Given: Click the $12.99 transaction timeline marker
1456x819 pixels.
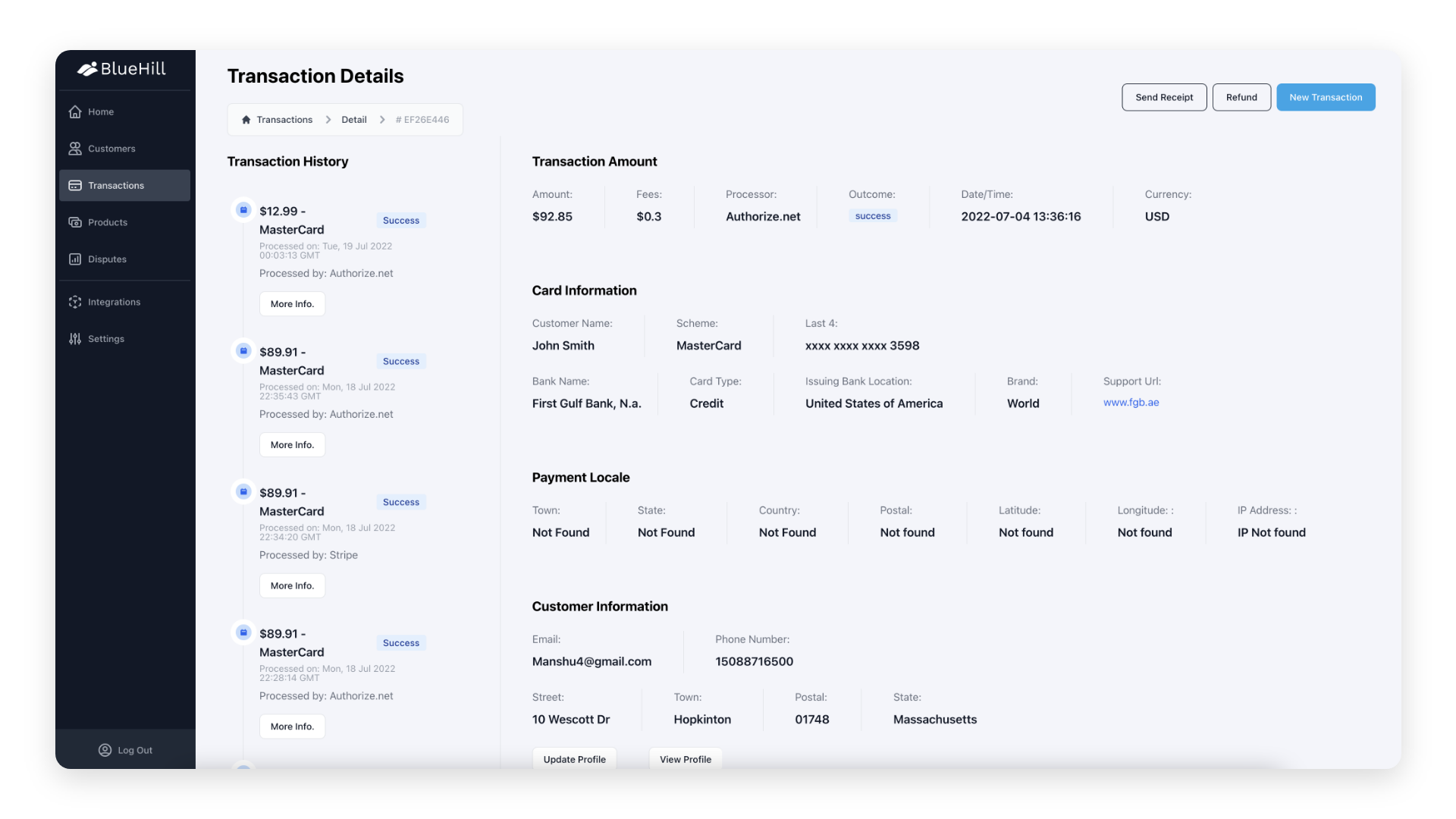Looking at the screenshot, I should 243,210.
